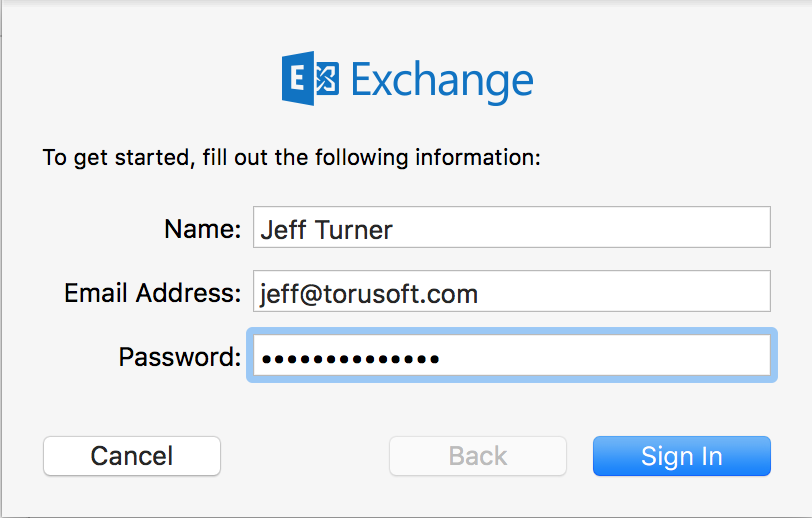Click the Exchange logo icon
Screen dimensions: 812x518
coord(310,78)
